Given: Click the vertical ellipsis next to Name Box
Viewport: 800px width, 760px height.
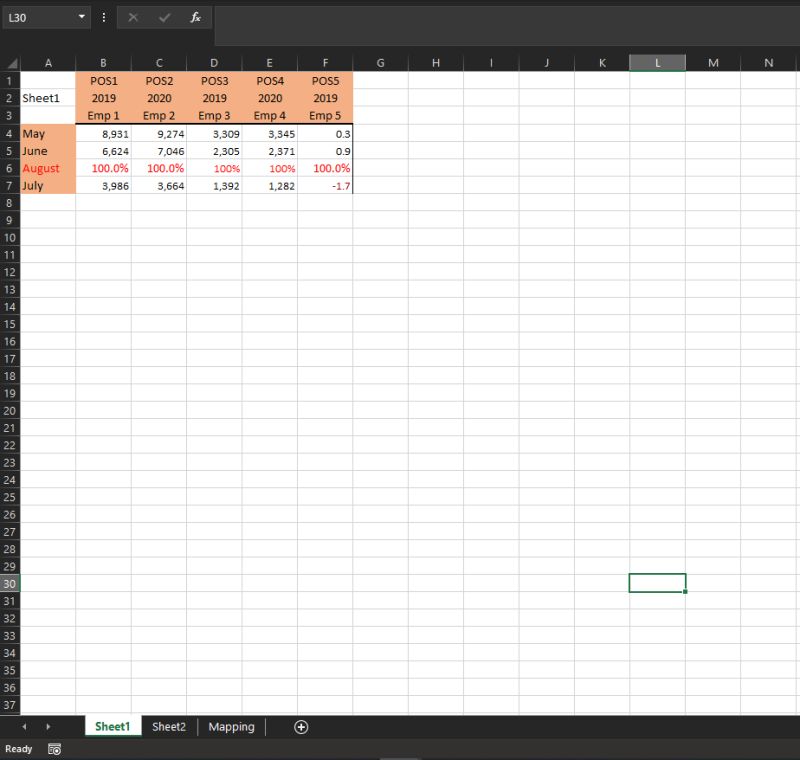Looking at the screenshot, I should pyautogui.click(x=103, y=17).
